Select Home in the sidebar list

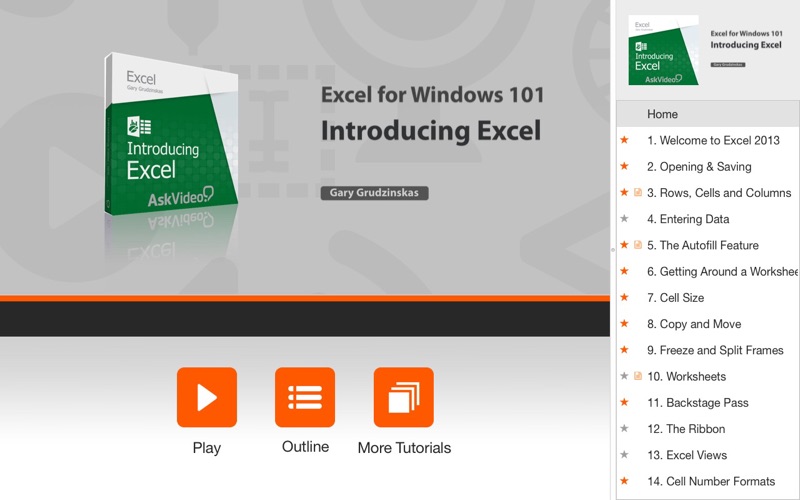708,114
